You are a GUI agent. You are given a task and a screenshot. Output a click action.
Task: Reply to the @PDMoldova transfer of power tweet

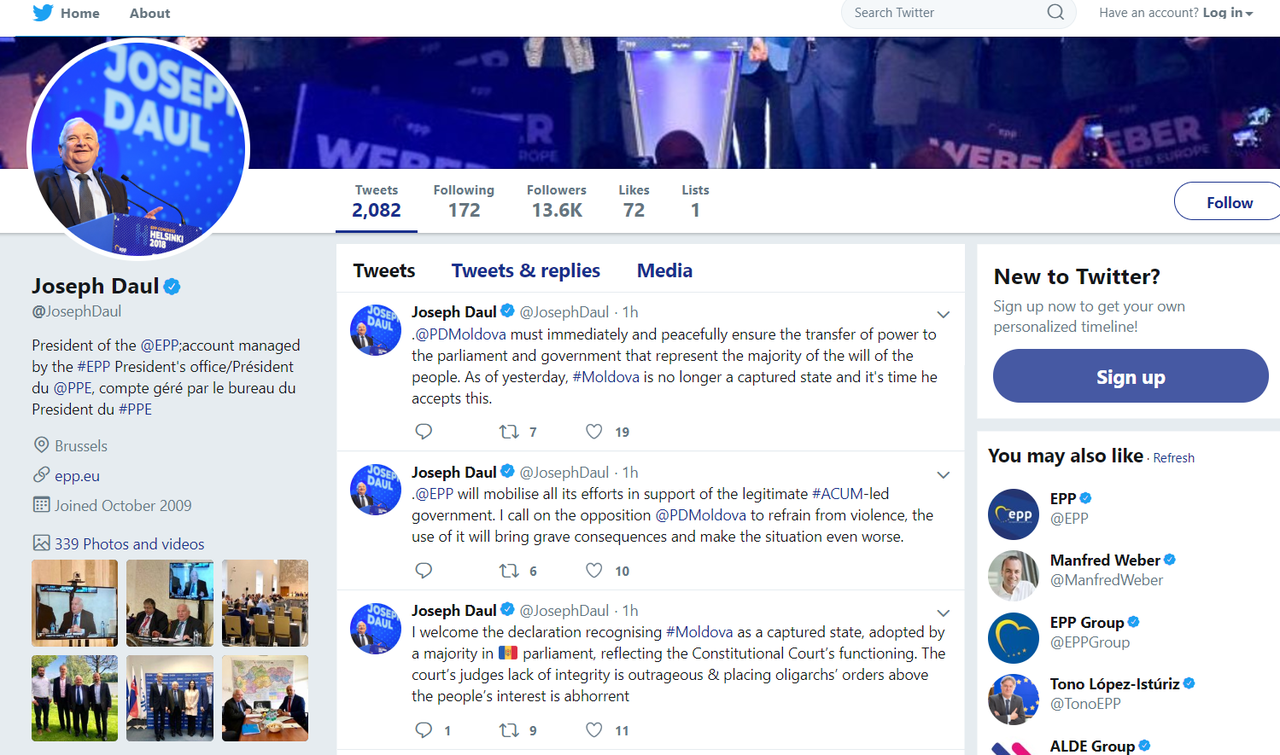[424, 431]
